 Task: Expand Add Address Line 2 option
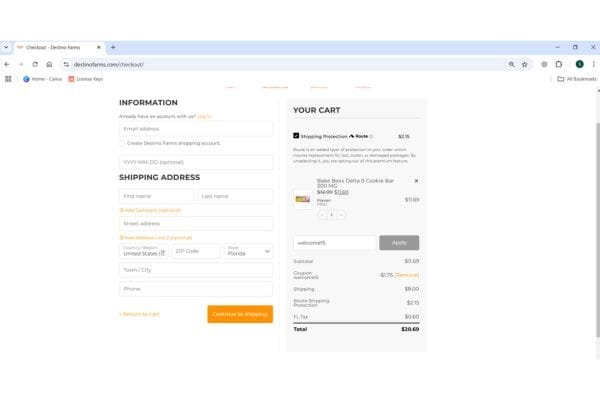click(x=155, y=237)
